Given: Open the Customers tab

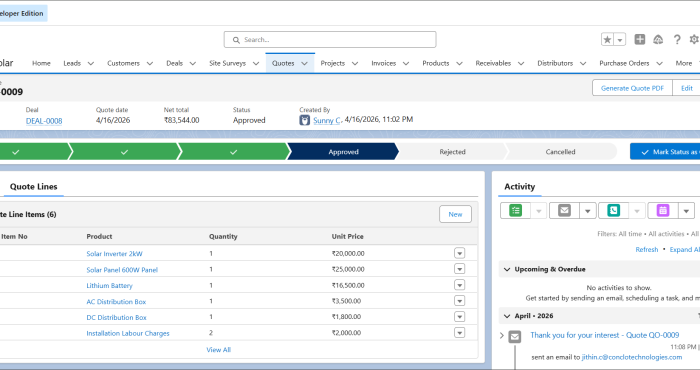Looking at the screenshot, I should pos(123,63).
